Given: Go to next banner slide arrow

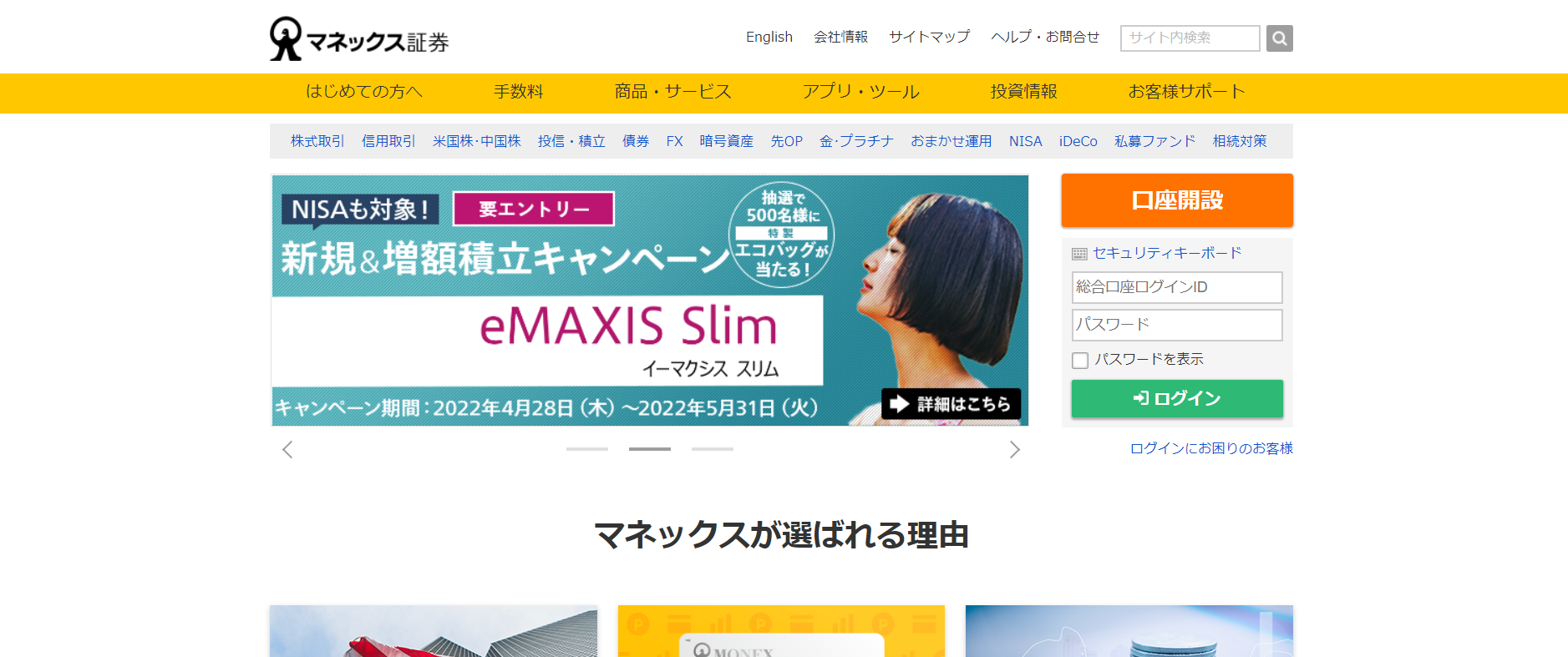Looking at the screenshot, I should (x=1014, y=450).
